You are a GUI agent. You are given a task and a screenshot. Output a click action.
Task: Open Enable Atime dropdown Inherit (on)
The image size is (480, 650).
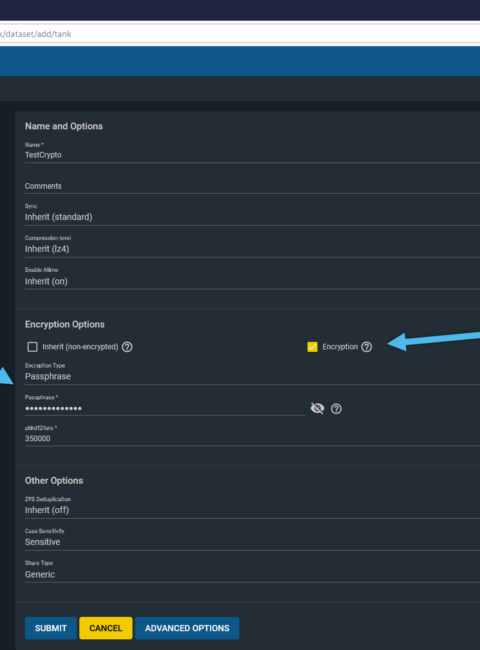252,281
